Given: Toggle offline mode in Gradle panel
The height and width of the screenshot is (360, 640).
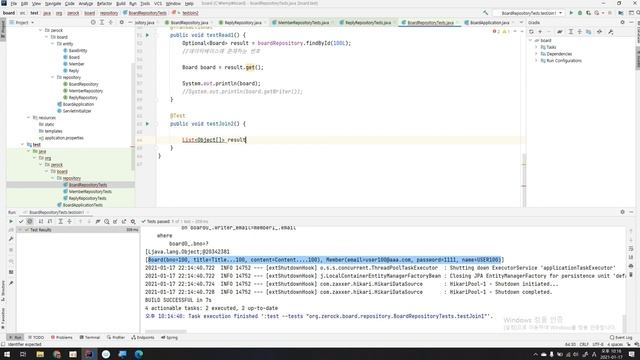Looking at the screenshot, I should click(x=599, y=31).
